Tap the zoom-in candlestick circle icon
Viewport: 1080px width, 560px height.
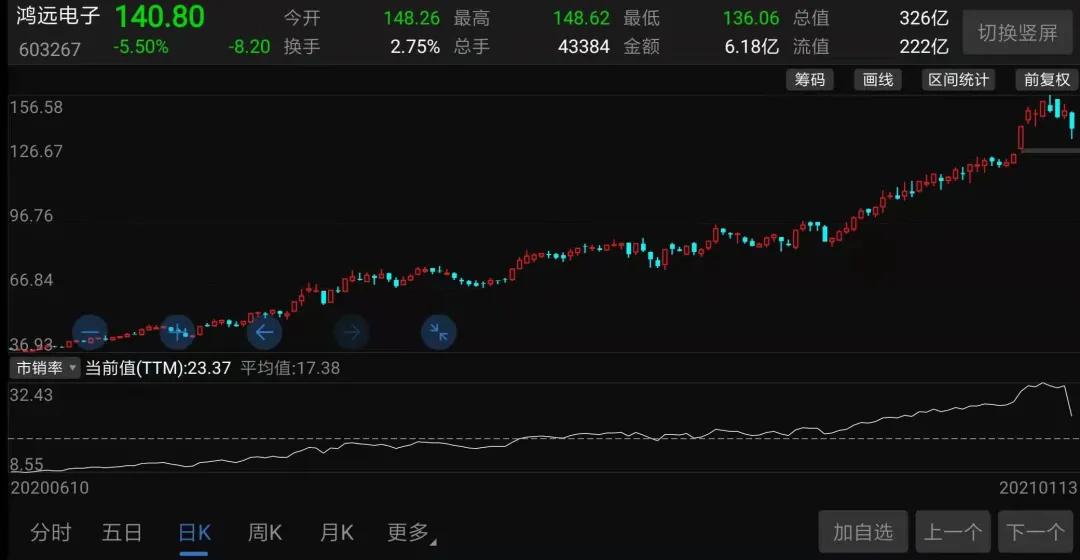pos(178,333)
